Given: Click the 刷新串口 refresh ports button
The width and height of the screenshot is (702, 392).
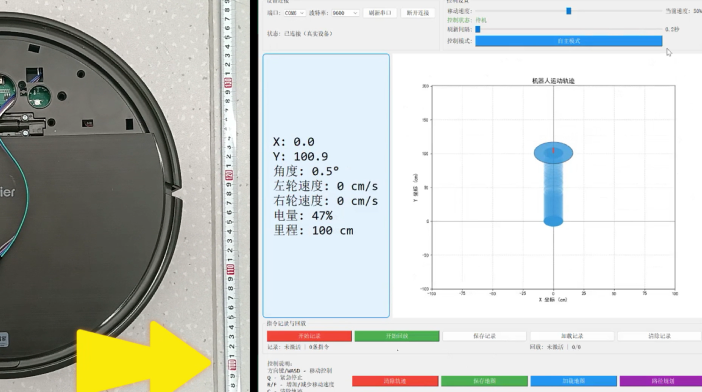Looking at the screenshot, I should point(380,13).
